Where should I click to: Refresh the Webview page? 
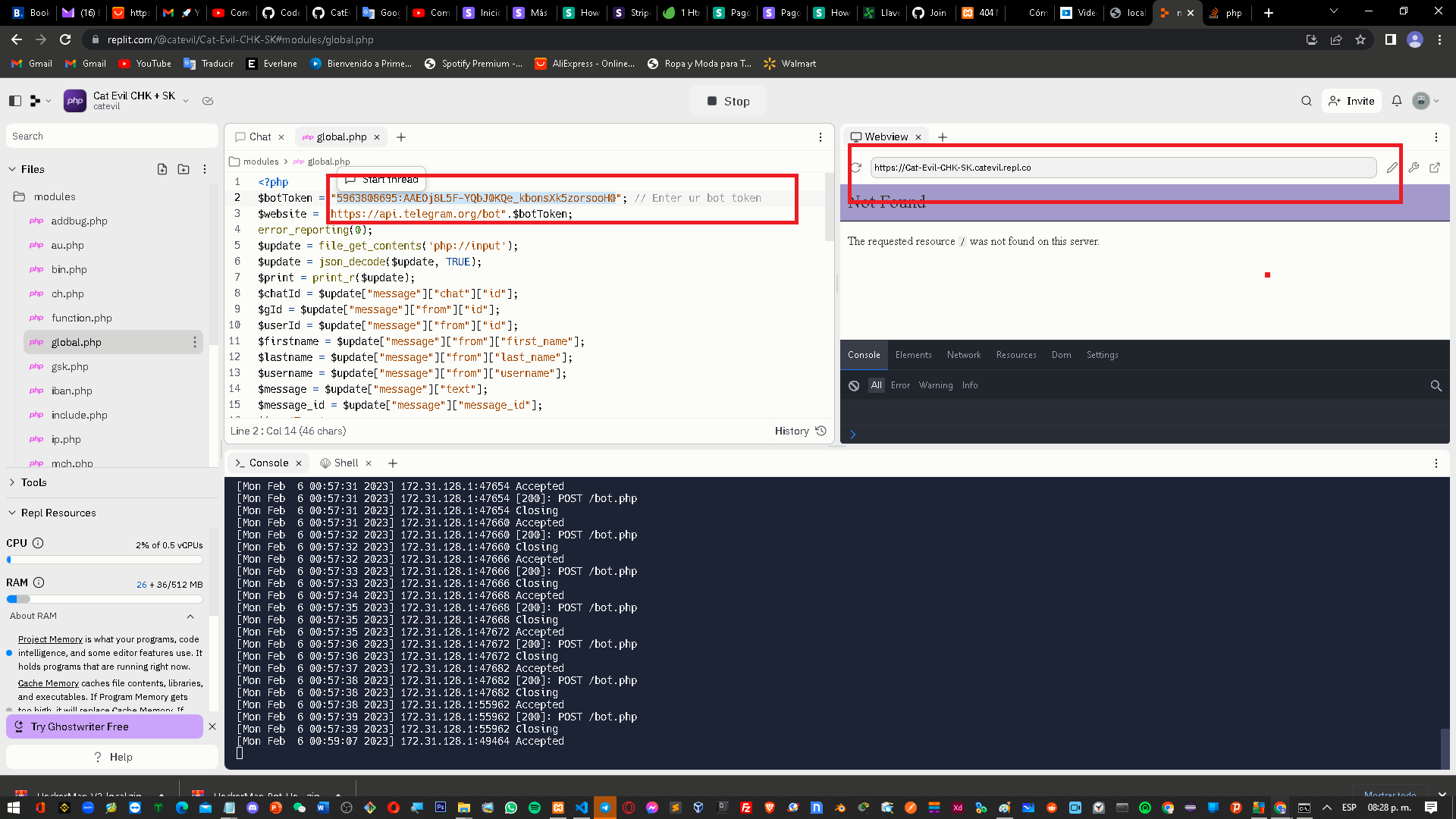[x=856, y=168]
